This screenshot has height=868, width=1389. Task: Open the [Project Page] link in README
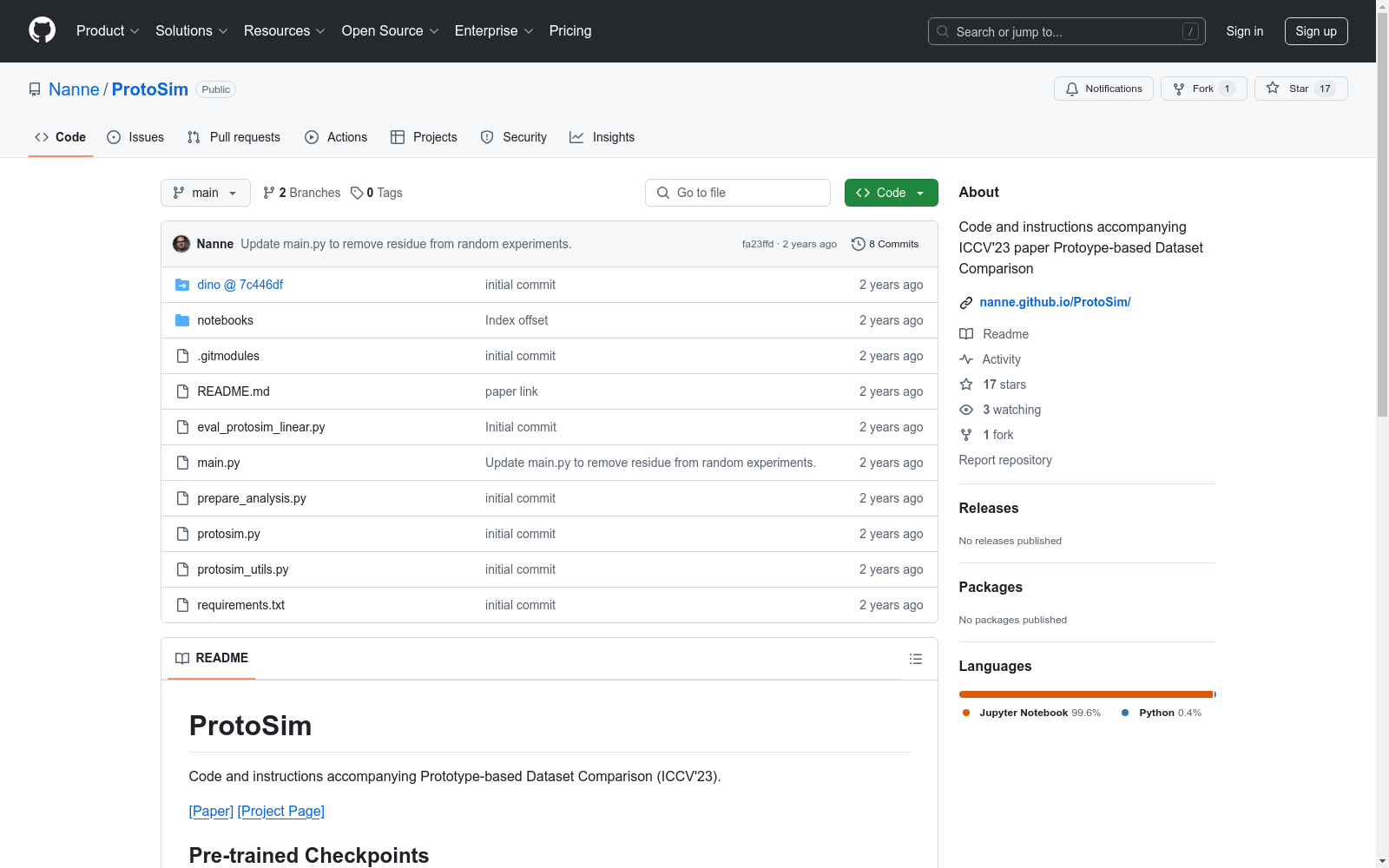tap(281, 811)
